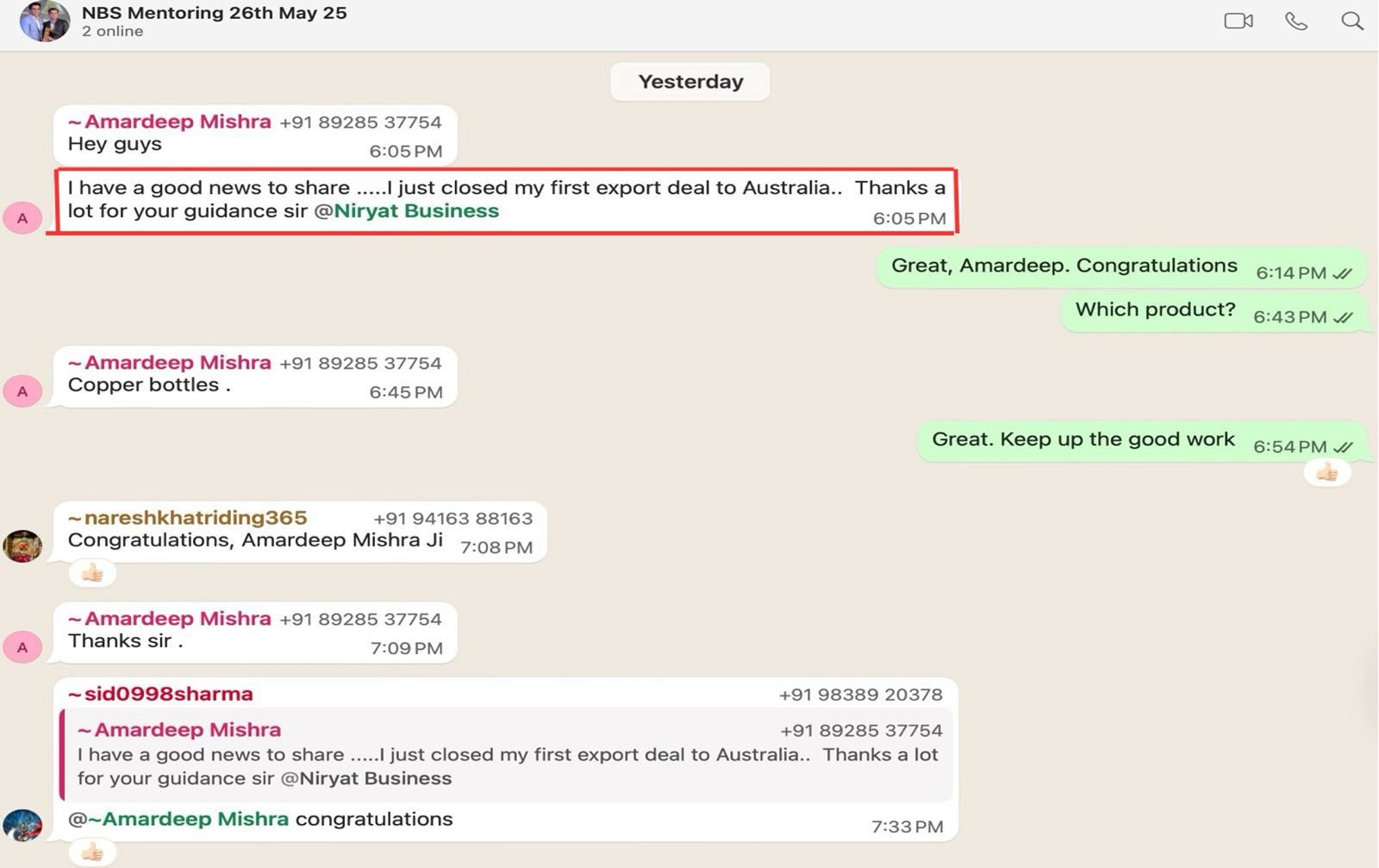The image size is (1379, 868).
Task: Open NBS Mentoring group profile picture
Action: click(x=44, y=22)
